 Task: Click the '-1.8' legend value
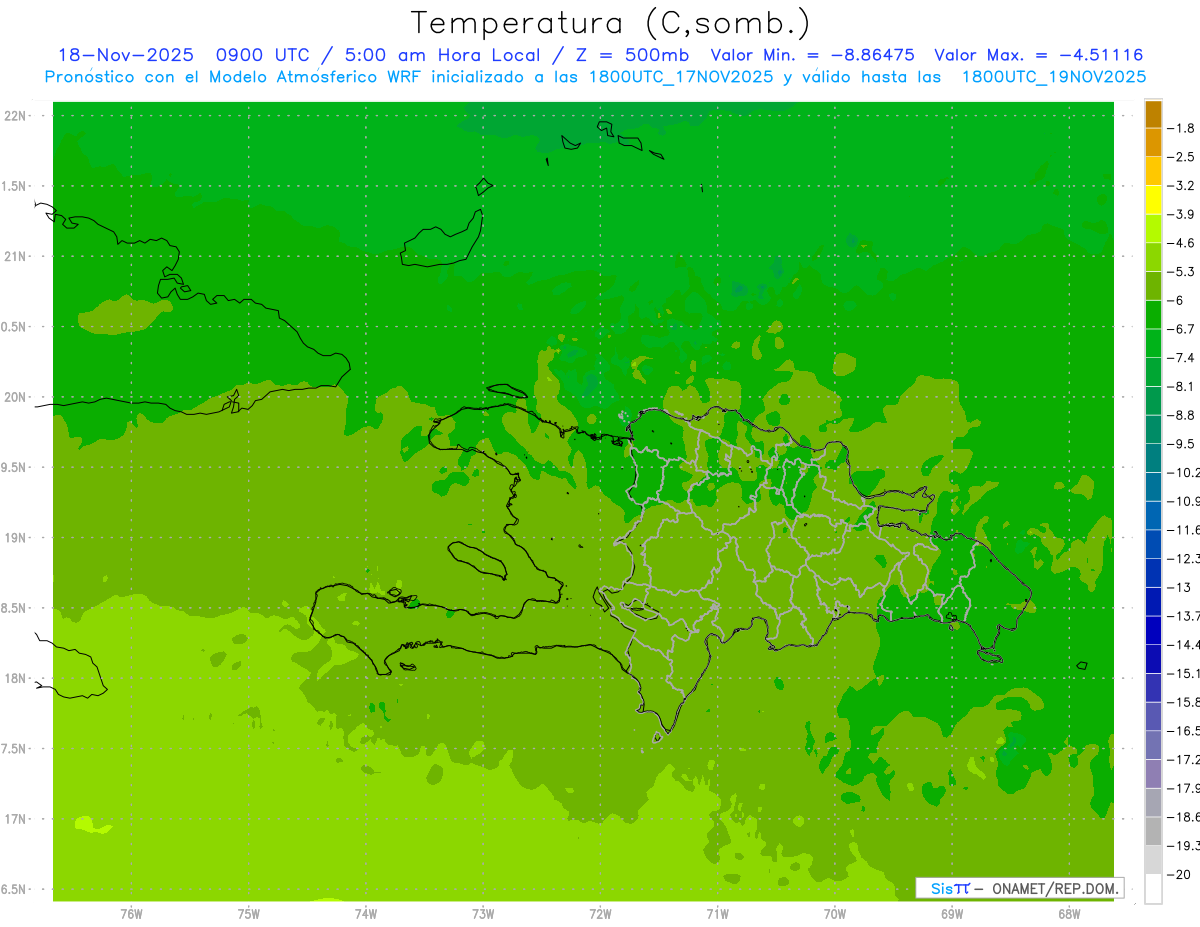1182,128
